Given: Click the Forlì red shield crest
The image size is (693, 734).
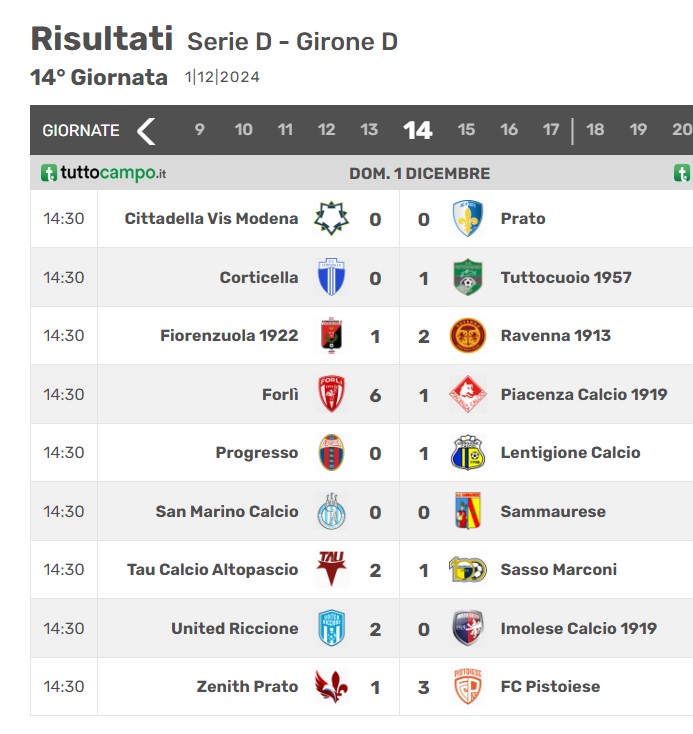Looking at the screenshot, I should tap(332, 394).
